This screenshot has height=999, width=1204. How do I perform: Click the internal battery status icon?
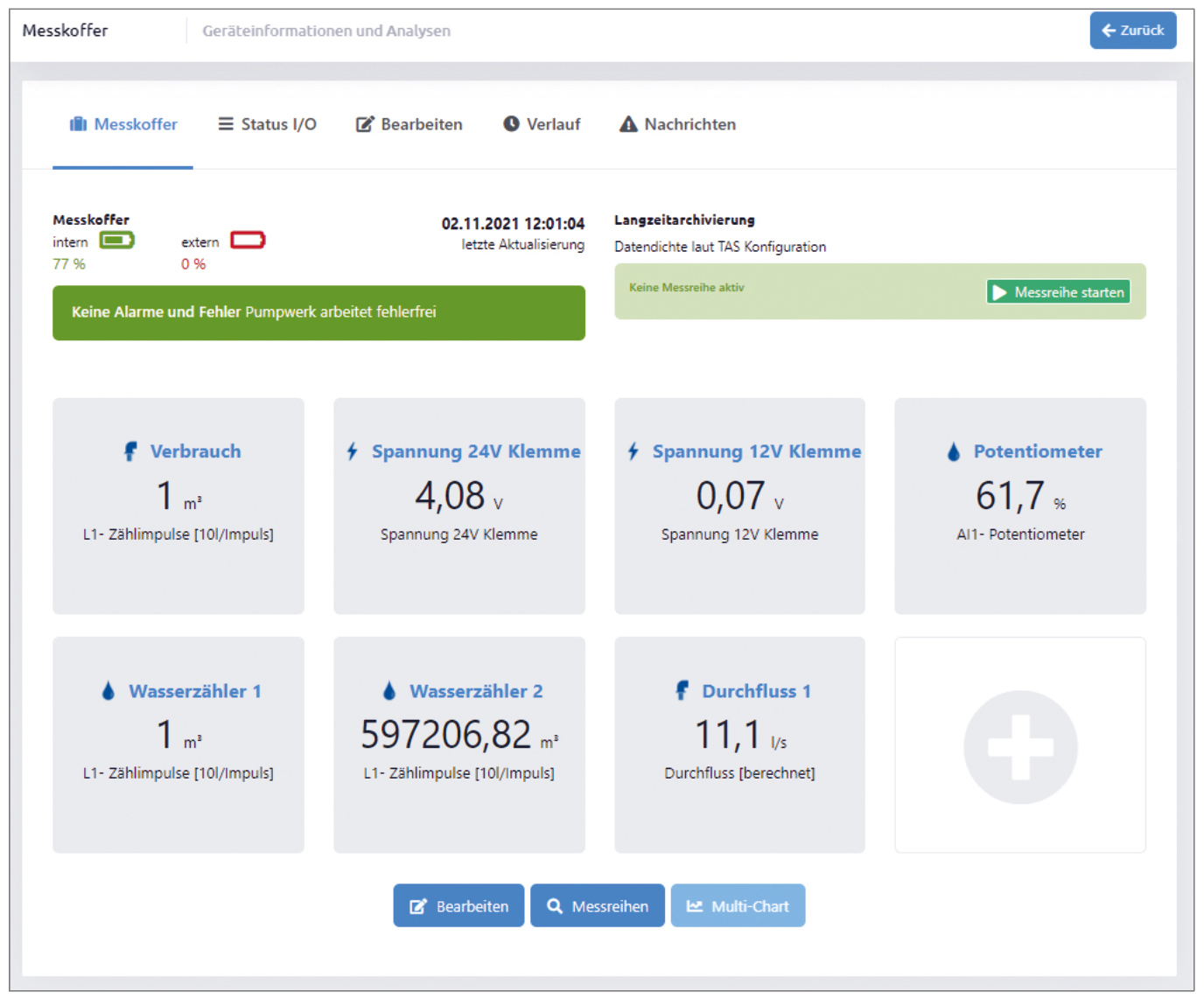[x=116, y=241]
